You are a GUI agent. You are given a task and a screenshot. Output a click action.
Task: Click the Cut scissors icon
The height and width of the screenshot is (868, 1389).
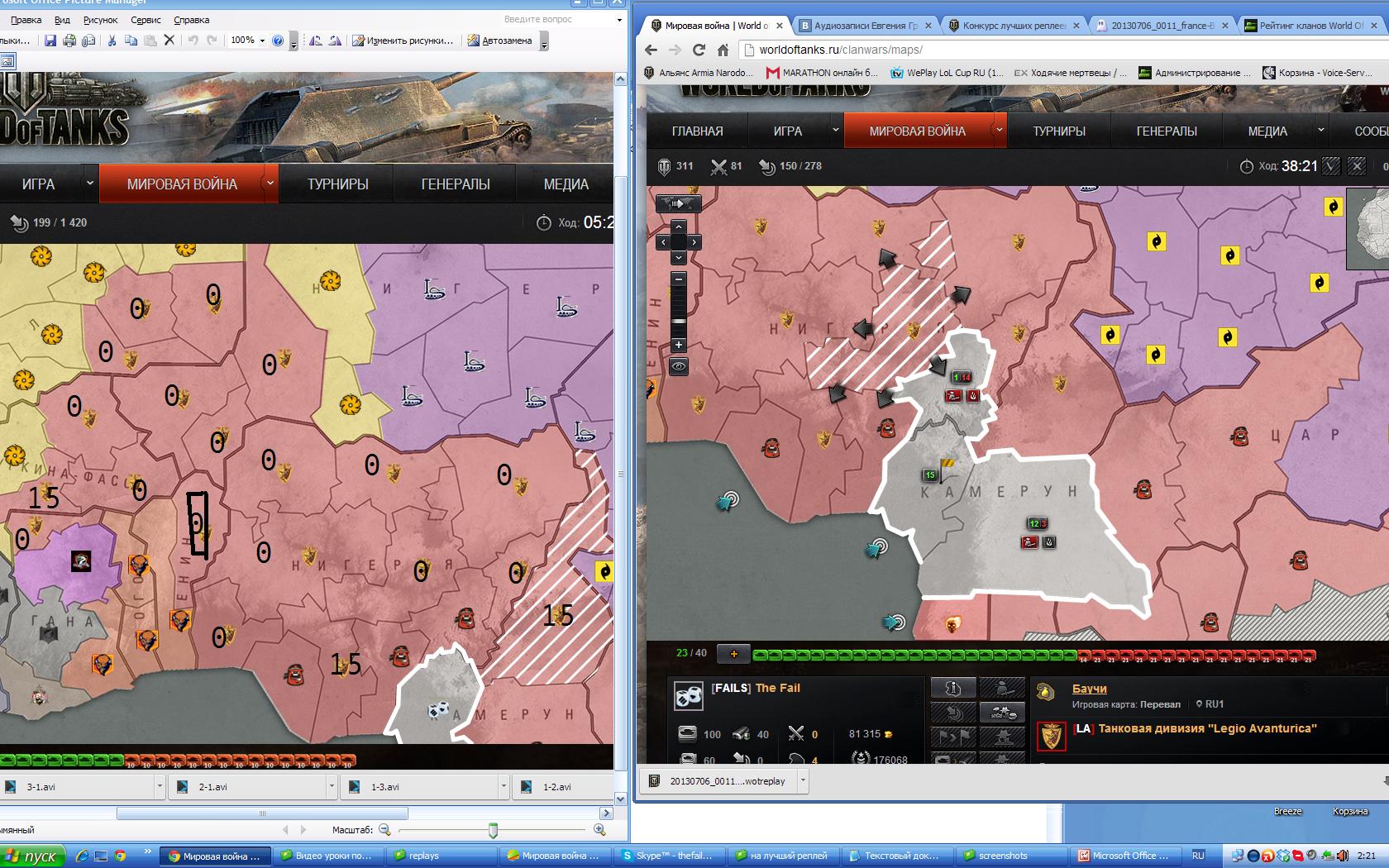coord(112,41)
